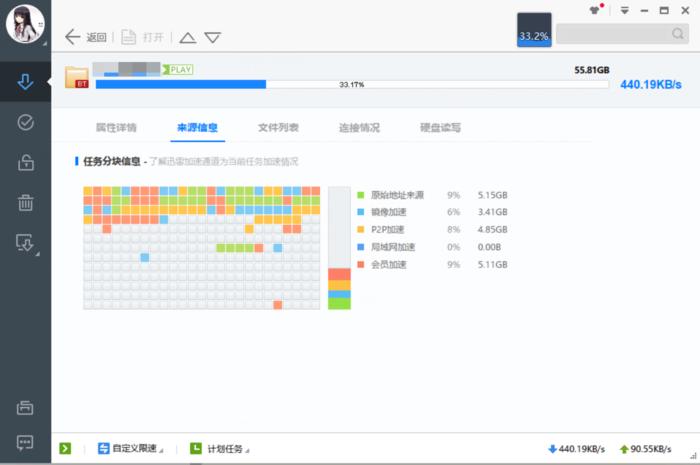The height and width of the screenshot is (465, 700).
Task: Click the orange 会员加速 legend swatch
Action: tap(361, 264)
